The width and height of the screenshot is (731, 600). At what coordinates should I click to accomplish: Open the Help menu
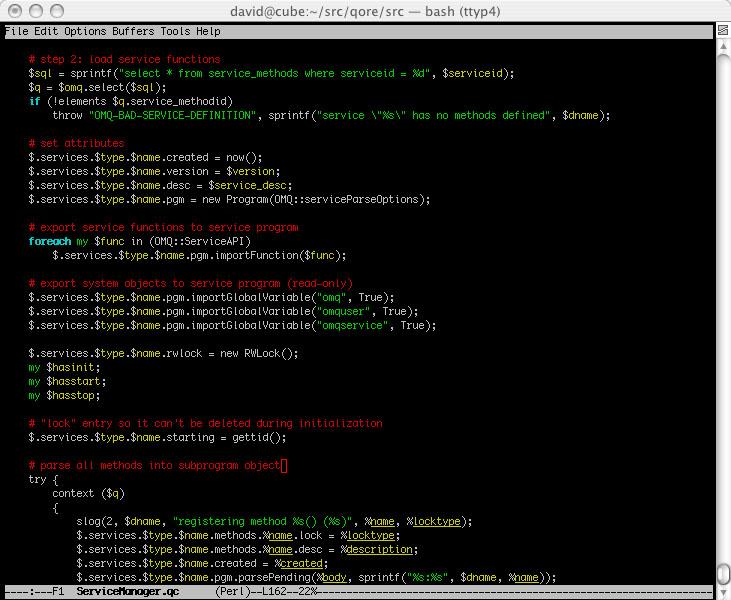[208, 31]
